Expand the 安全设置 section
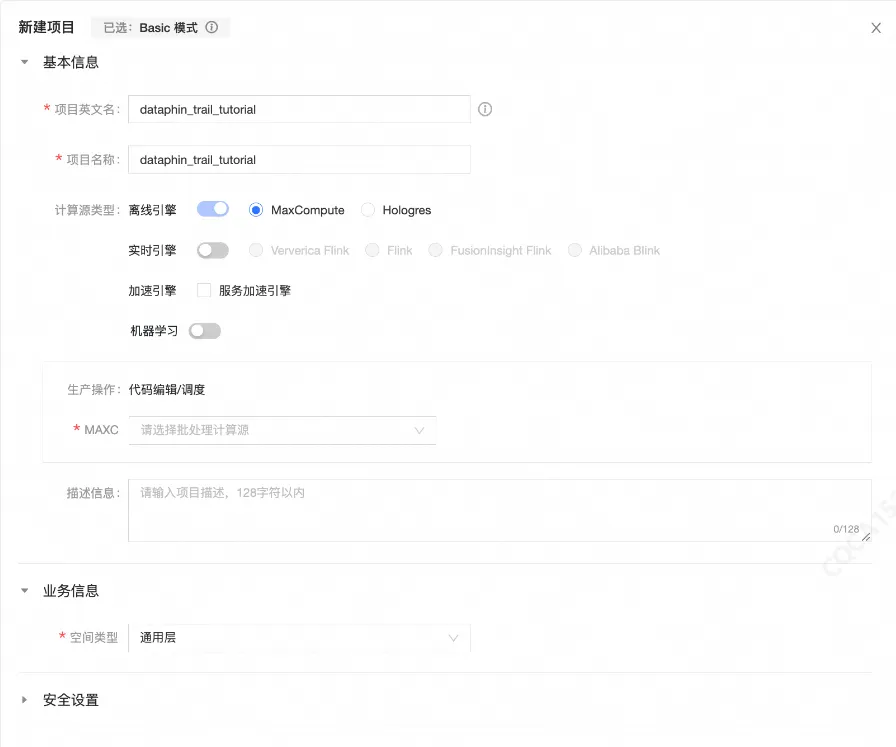This screenshot has height=747, width=896. (x=25, y=700)
